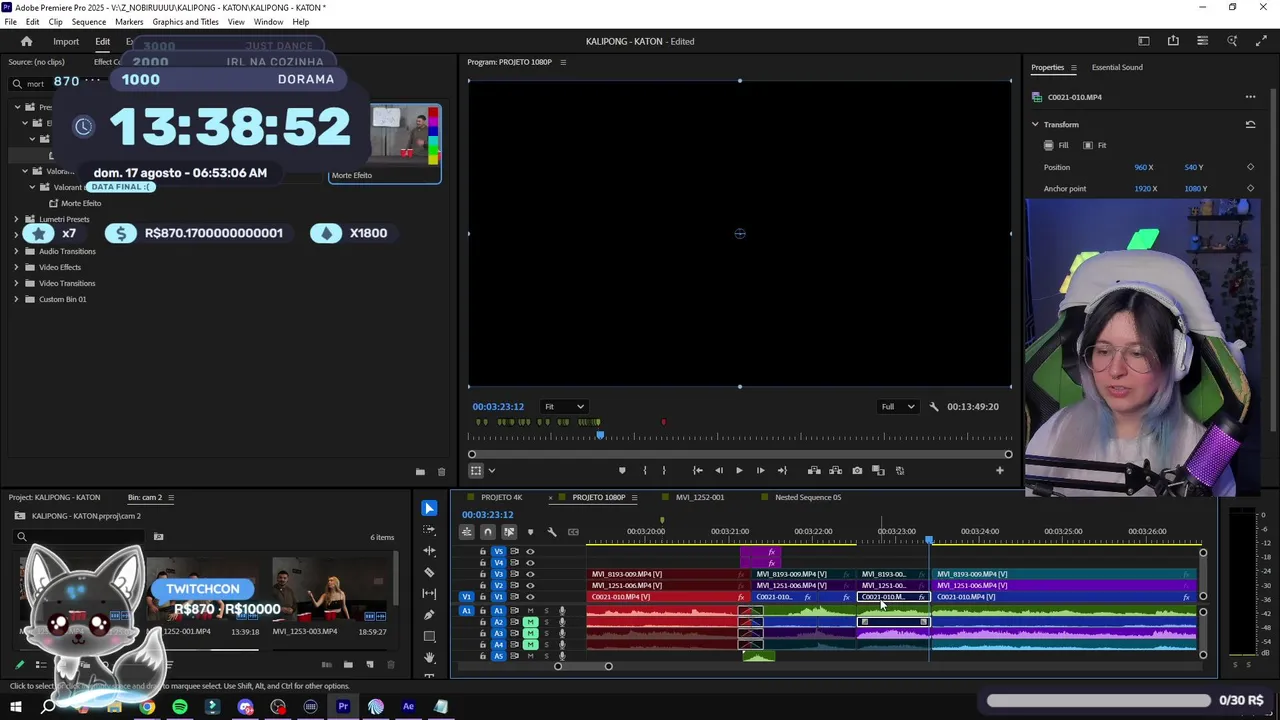Image resolution: width=1280 pixels, height=720 pixels.
Task: Click Lift button in program monitor
Action: click(x=814, y=470)
